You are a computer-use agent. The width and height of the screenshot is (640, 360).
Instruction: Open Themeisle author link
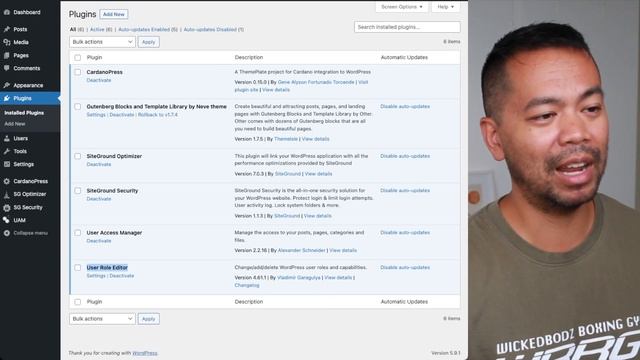pos(286,139)
